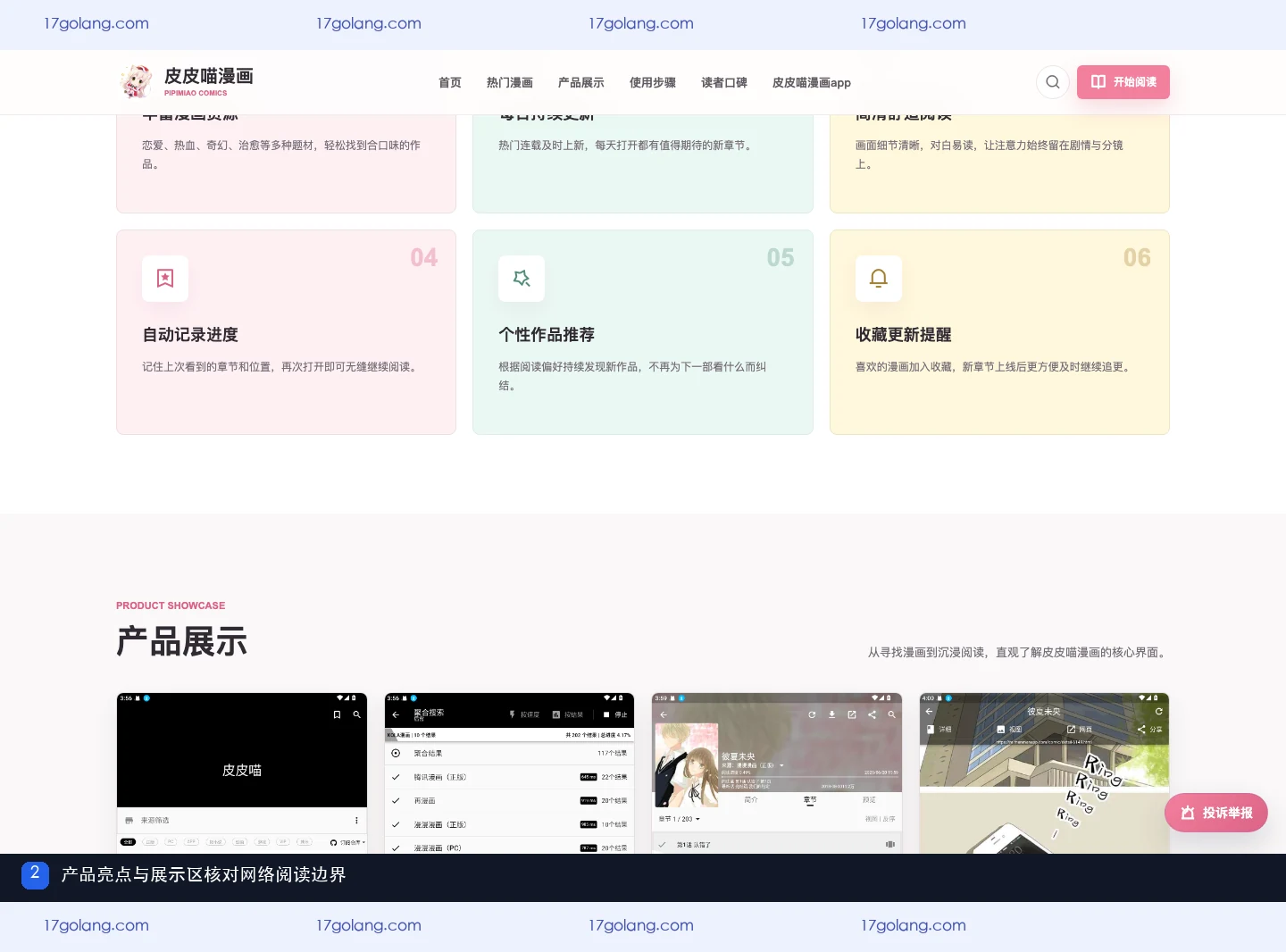Click the bell icon on 收藏更新提醒 card
Image resolution: width=1286 pixels, height=952 pixels.
tap(879, 279)
